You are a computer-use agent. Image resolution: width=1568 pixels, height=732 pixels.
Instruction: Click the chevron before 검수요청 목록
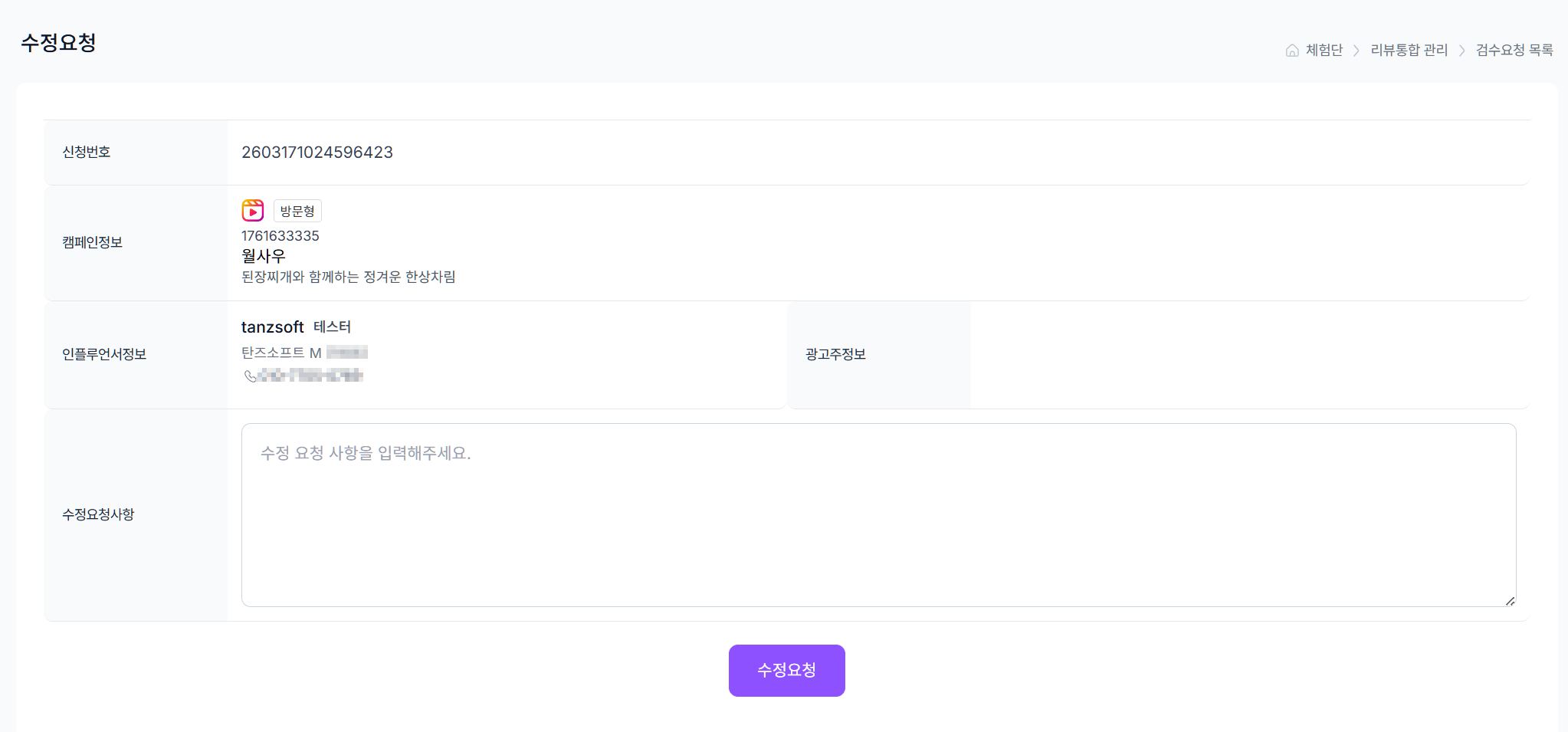1461,51
